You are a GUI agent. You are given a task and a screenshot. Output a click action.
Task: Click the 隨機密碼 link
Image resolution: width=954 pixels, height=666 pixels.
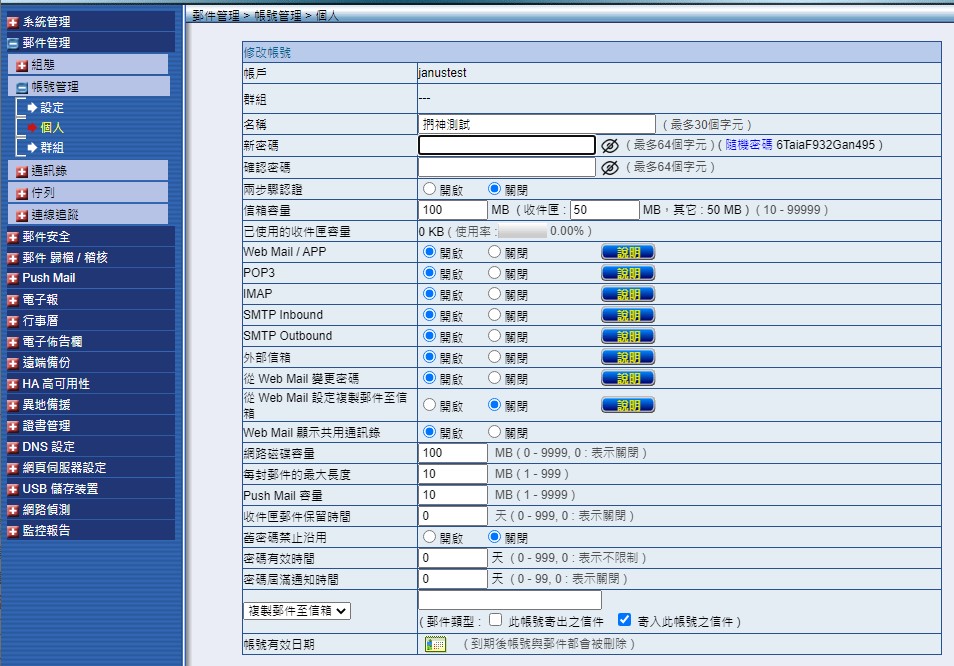click(749, 145)
